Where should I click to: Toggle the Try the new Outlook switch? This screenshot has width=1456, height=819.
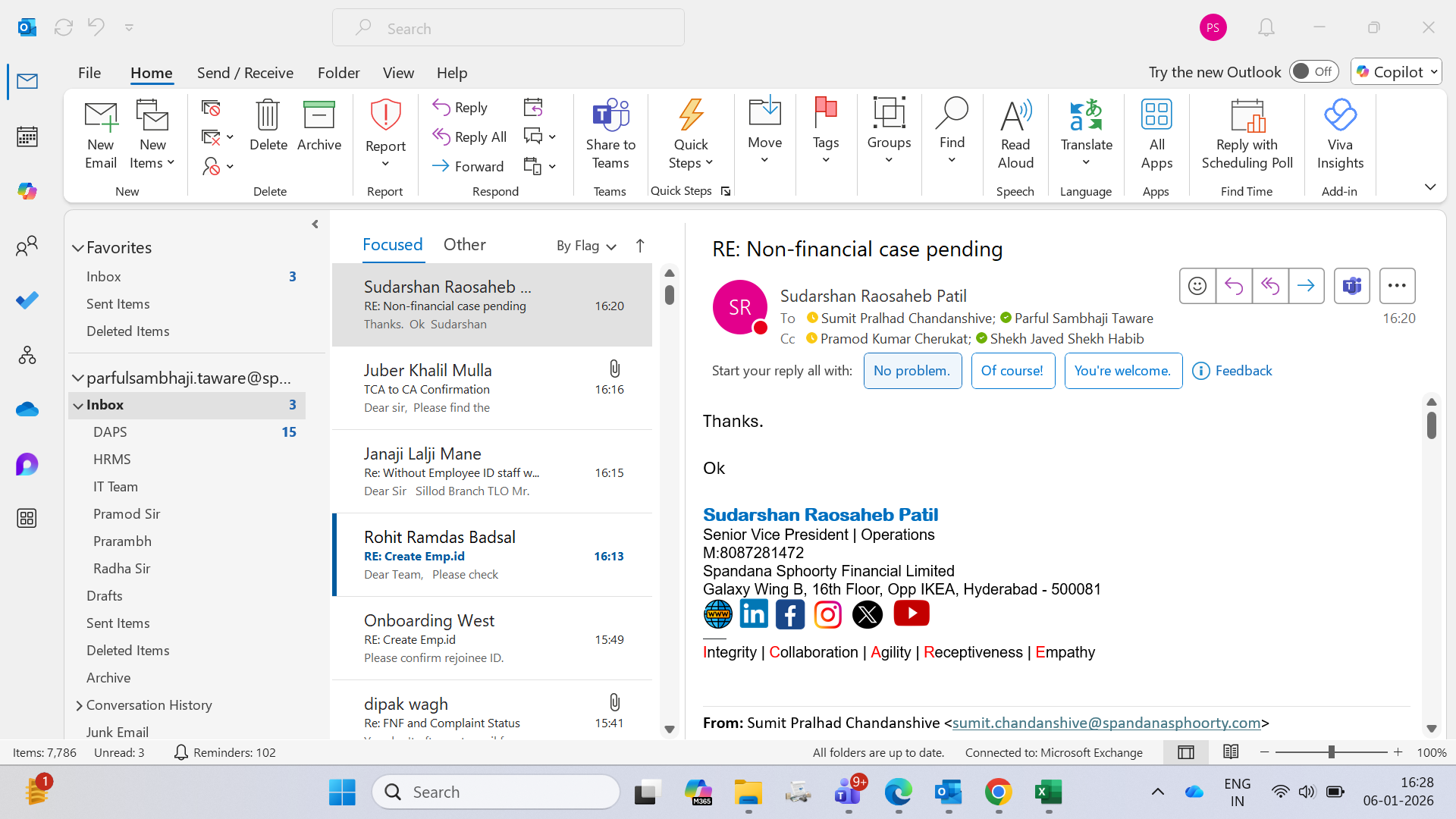click(1313, 71)
